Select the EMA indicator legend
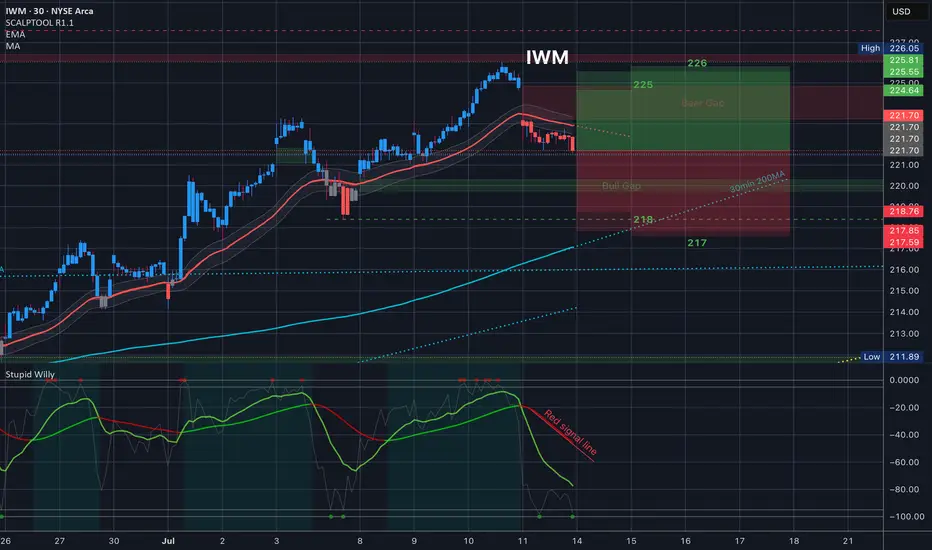 [x=15, y=34]
